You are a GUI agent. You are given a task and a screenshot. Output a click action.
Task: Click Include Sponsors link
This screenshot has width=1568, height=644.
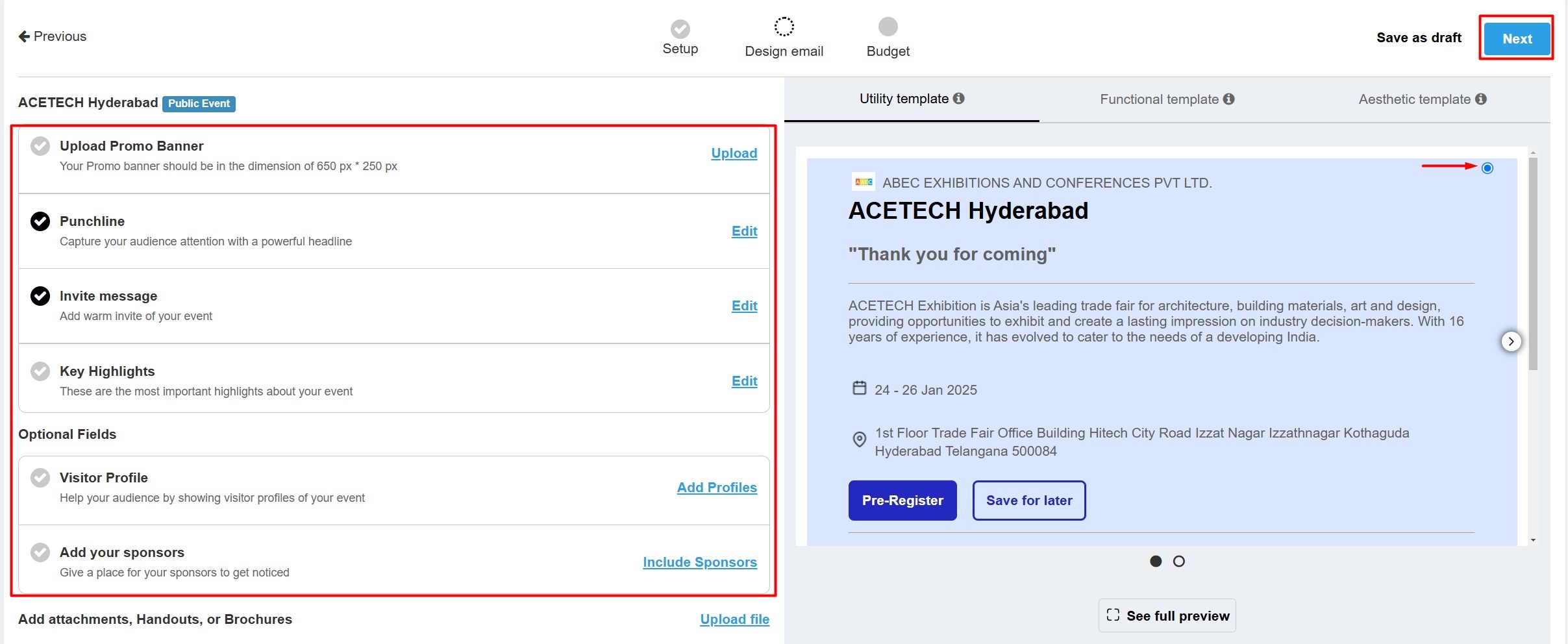click(699, 562)
